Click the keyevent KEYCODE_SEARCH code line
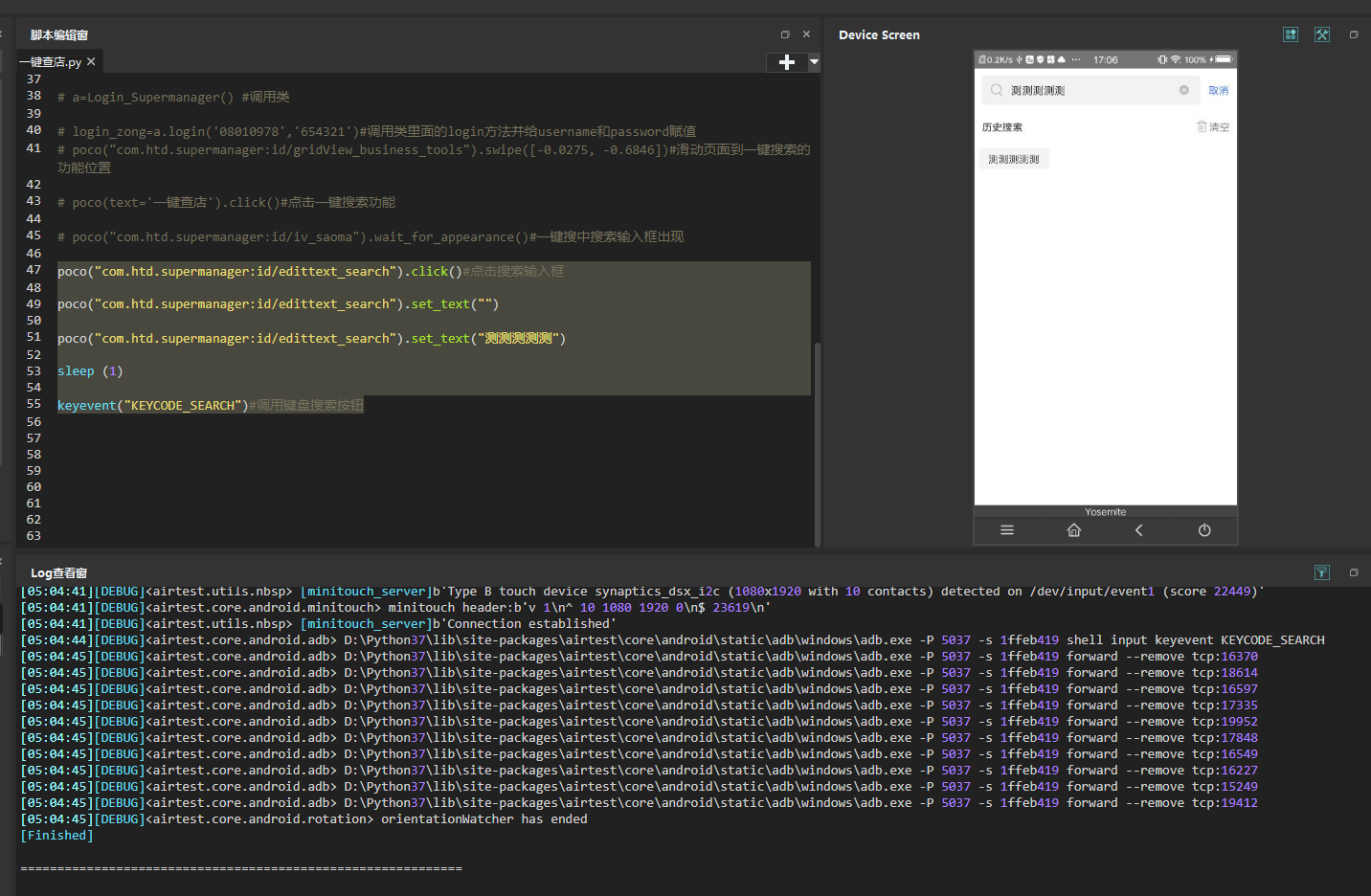 tap(211, 406)
